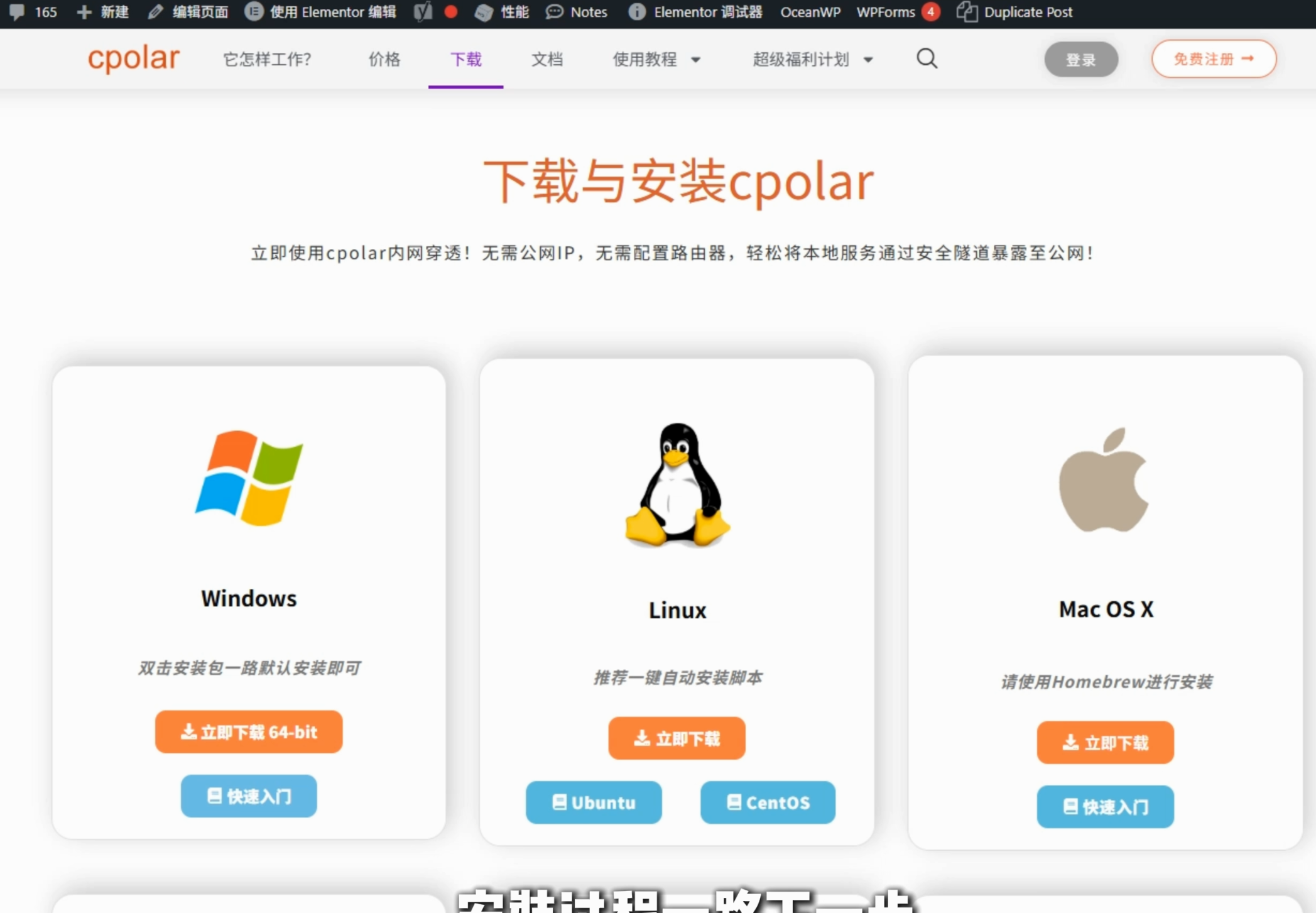
Task: Open the Yoast SEO icon in admin bar
Action: point(423,12)
